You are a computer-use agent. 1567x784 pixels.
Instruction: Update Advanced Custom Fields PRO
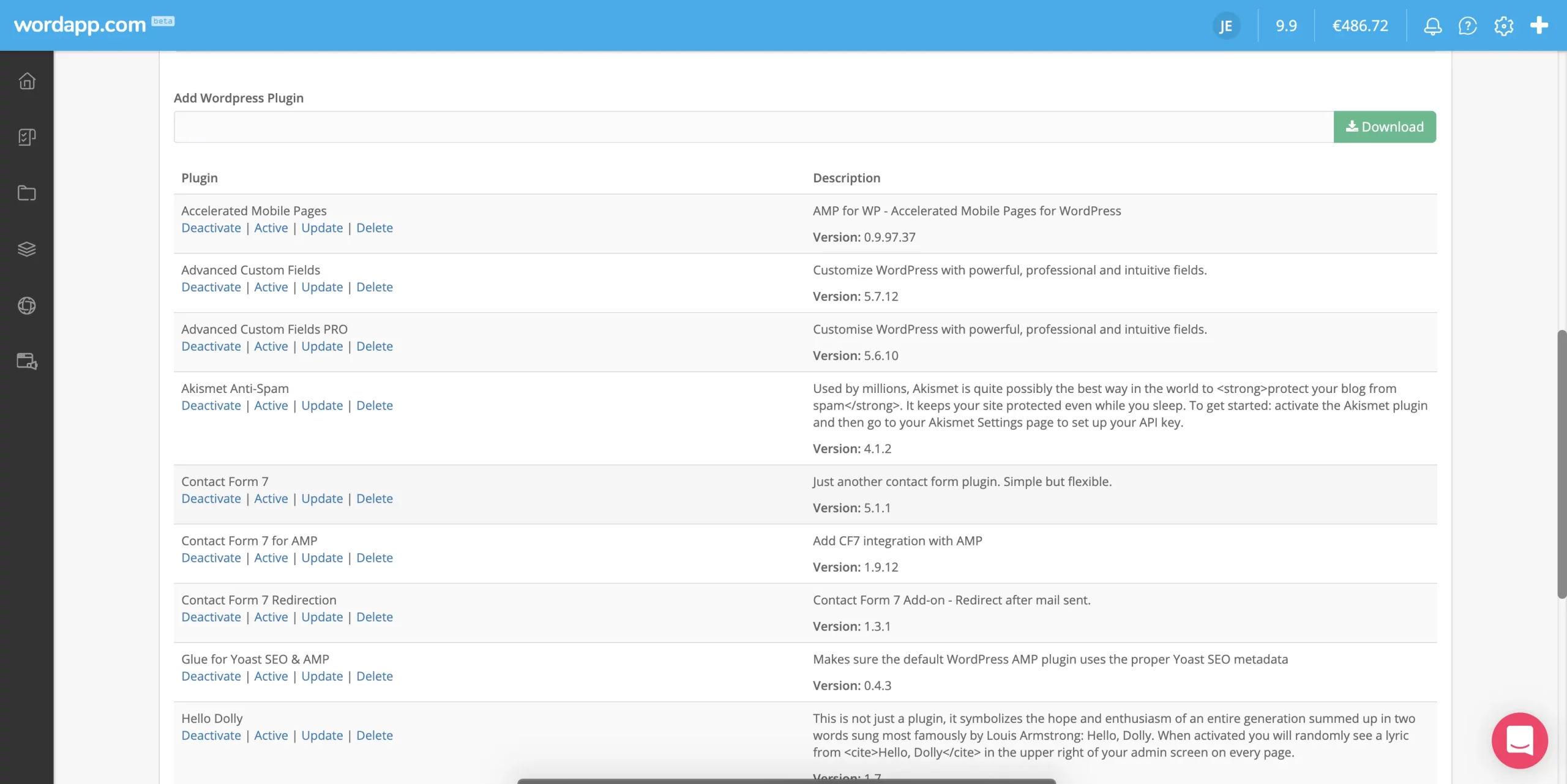click(x=322, y=346)
